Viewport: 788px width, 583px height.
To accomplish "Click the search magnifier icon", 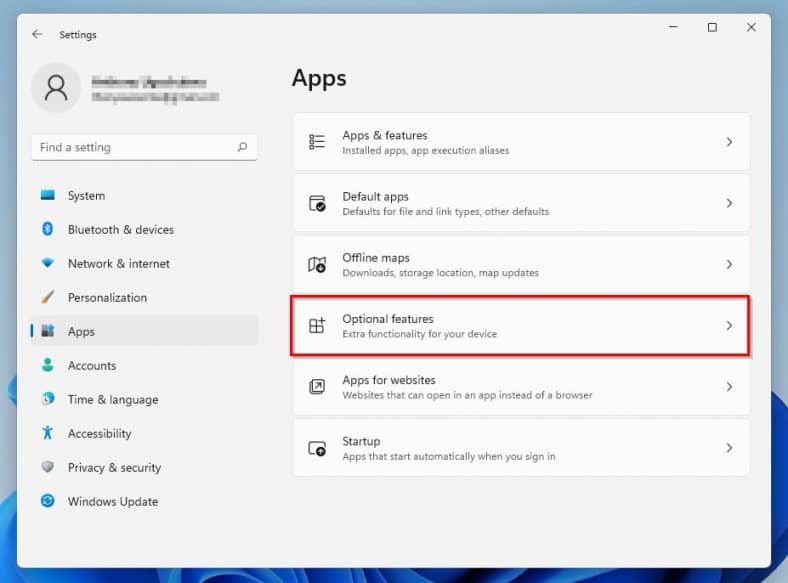I will tap(242, 147).
